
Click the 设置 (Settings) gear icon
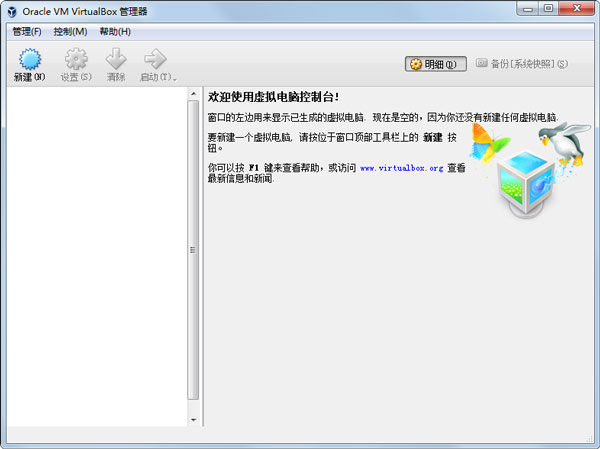pos(76,59)
